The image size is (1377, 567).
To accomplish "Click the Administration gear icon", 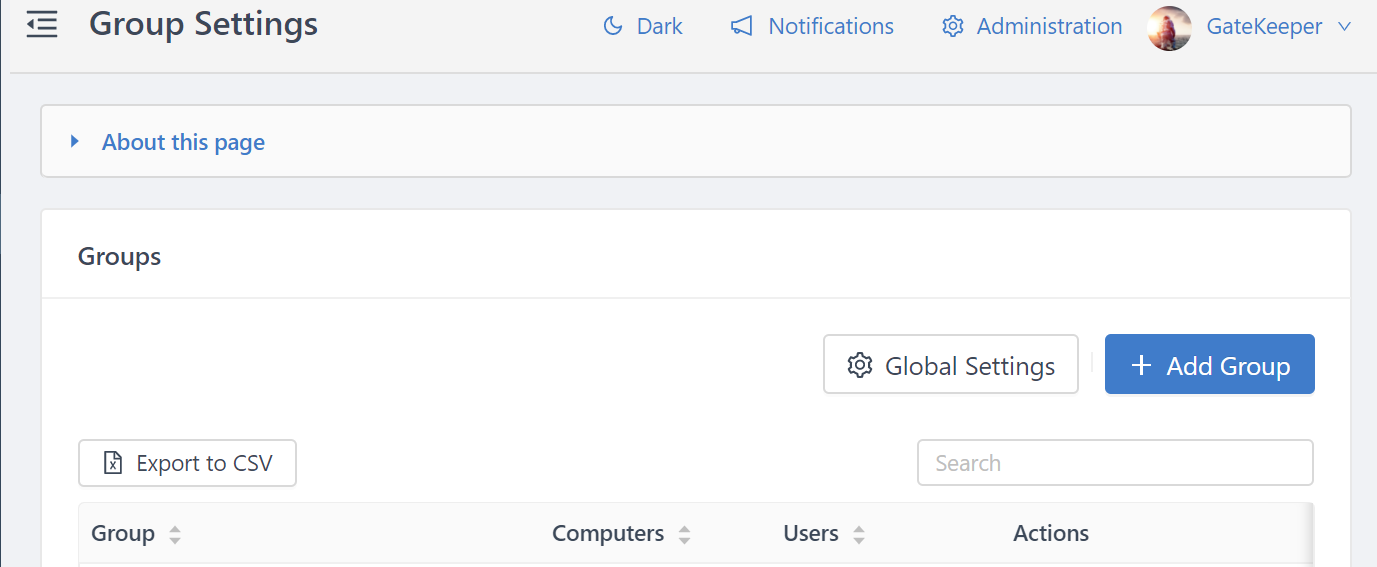I will pos(952,26).
